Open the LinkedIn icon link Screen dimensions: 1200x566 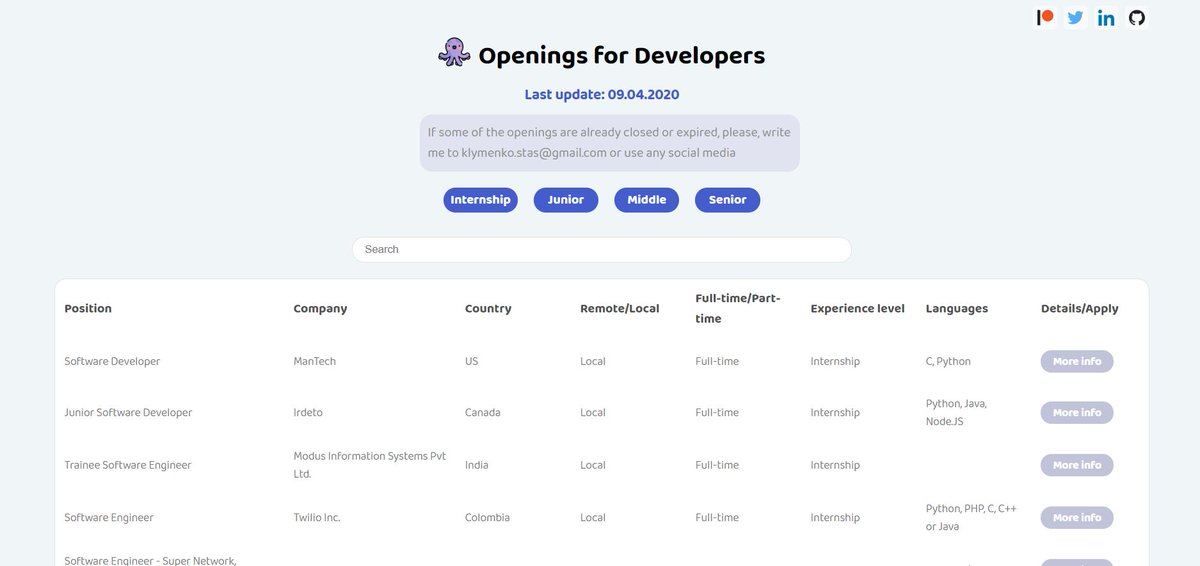pos(1106,17)
